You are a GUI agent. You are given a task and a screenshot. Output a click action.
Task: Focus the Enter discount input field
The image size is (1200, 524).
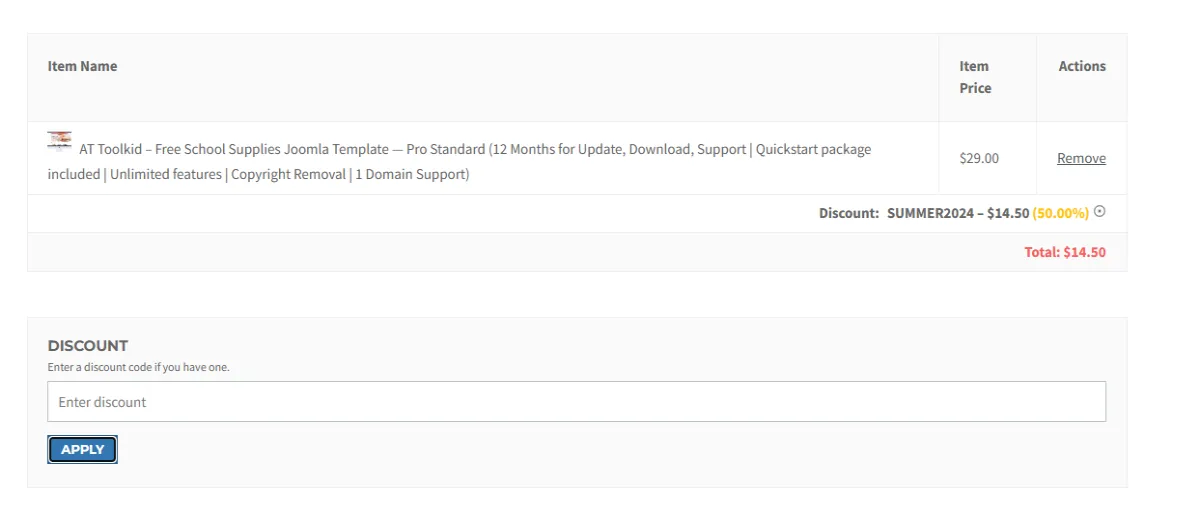tap(576, 402)
